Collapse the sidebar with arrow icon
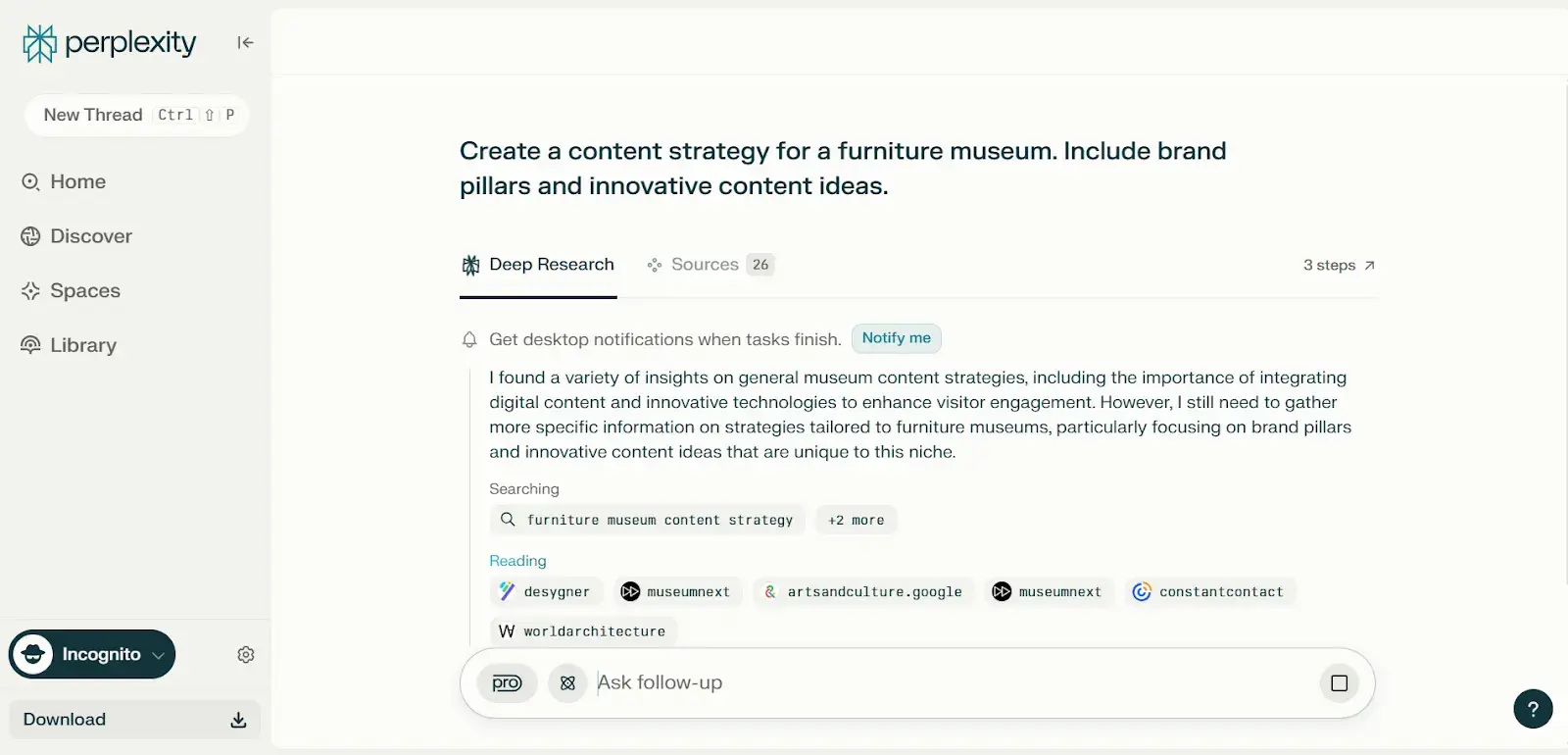The image size is (1568, 755). [x=245, y=42]
